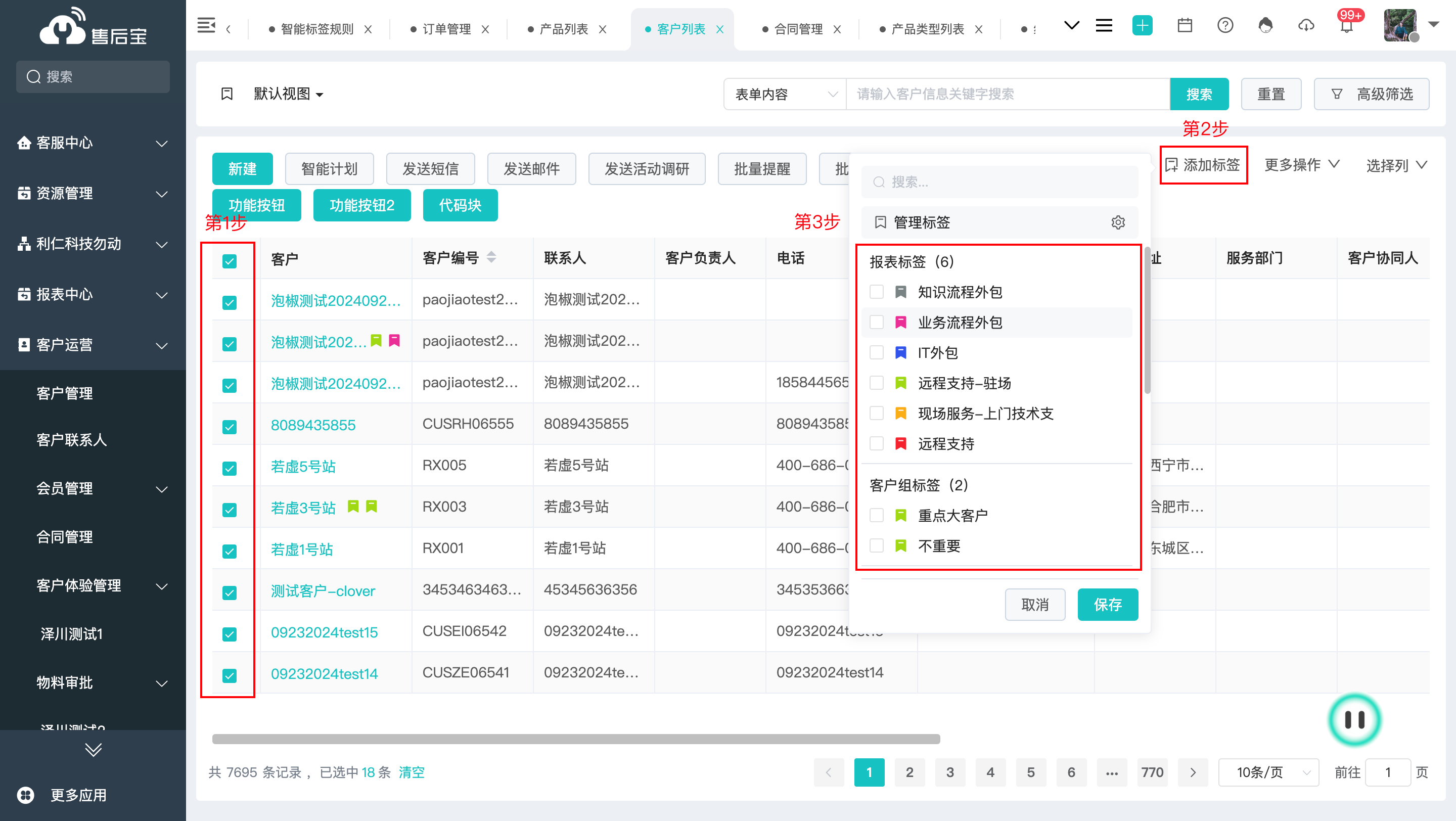This screenshot has height=821, width=1456.
Task: Open the 表单内容 search type dropdown
Action: pyautogui.click(x=785, y=94)
